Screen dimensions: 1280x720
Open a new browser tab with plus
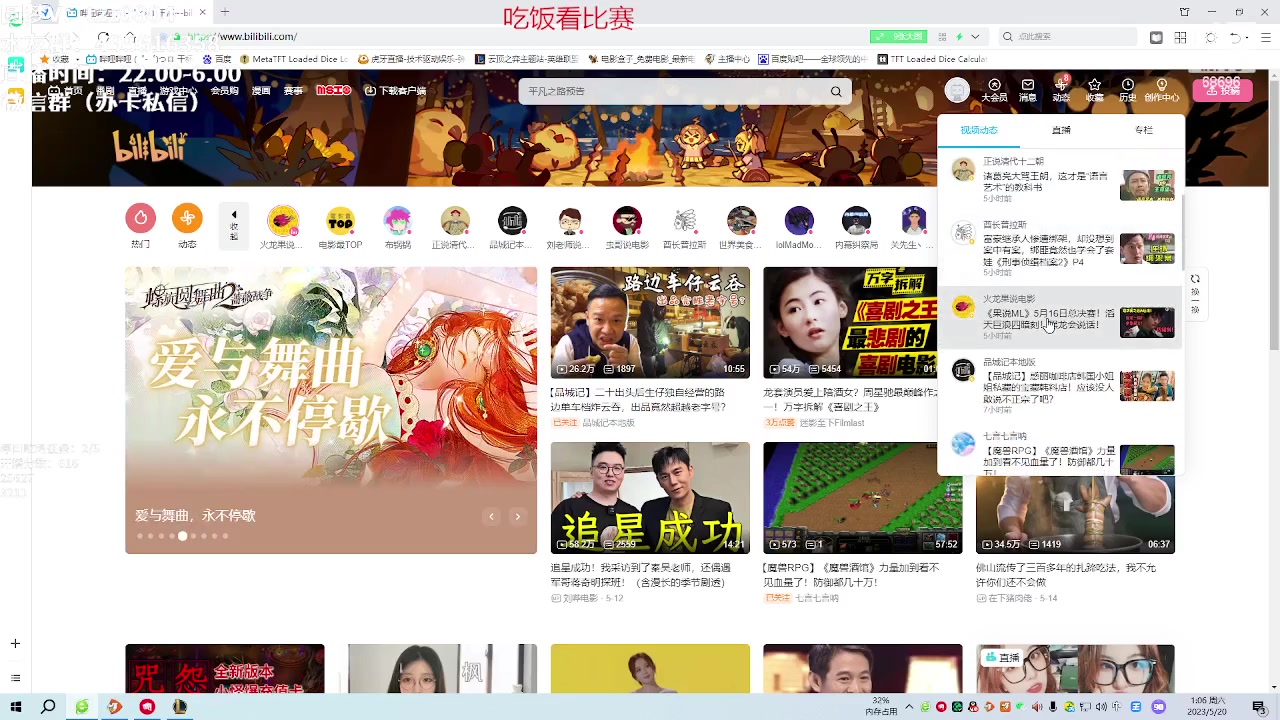tap(225, 12)
